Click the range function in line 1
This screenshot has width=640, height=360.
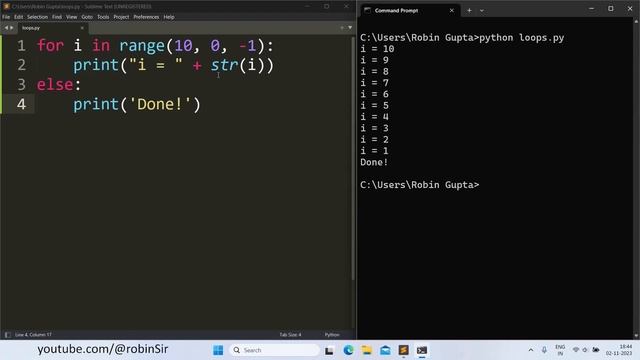[x=142, y=46]
